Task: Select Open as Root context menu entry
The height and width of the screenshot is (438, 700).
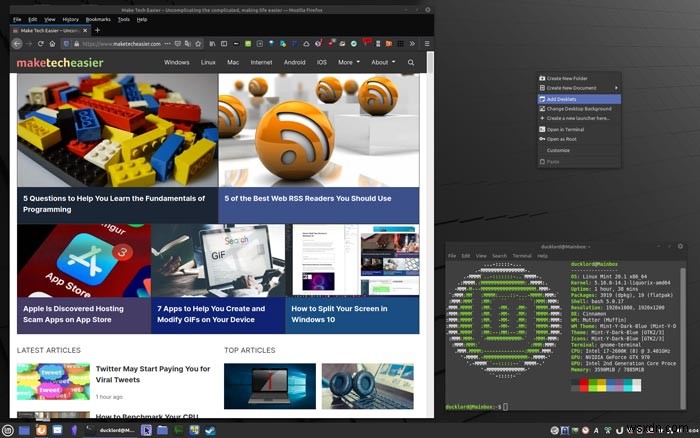Action: coord(579,139)
